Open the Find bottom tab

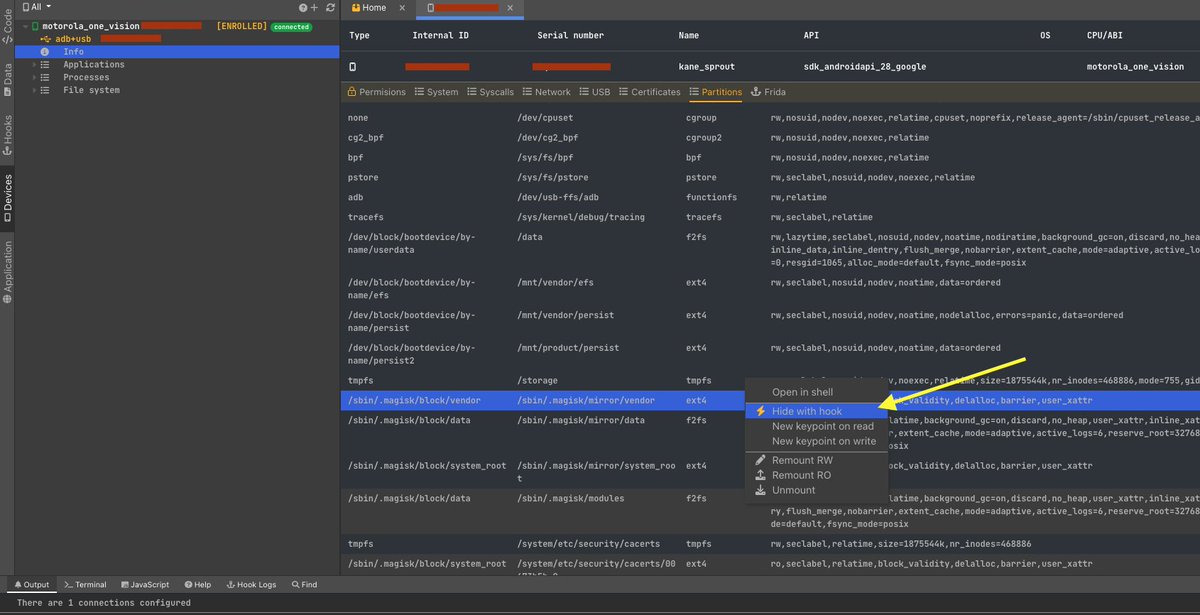tap(304, 585)
